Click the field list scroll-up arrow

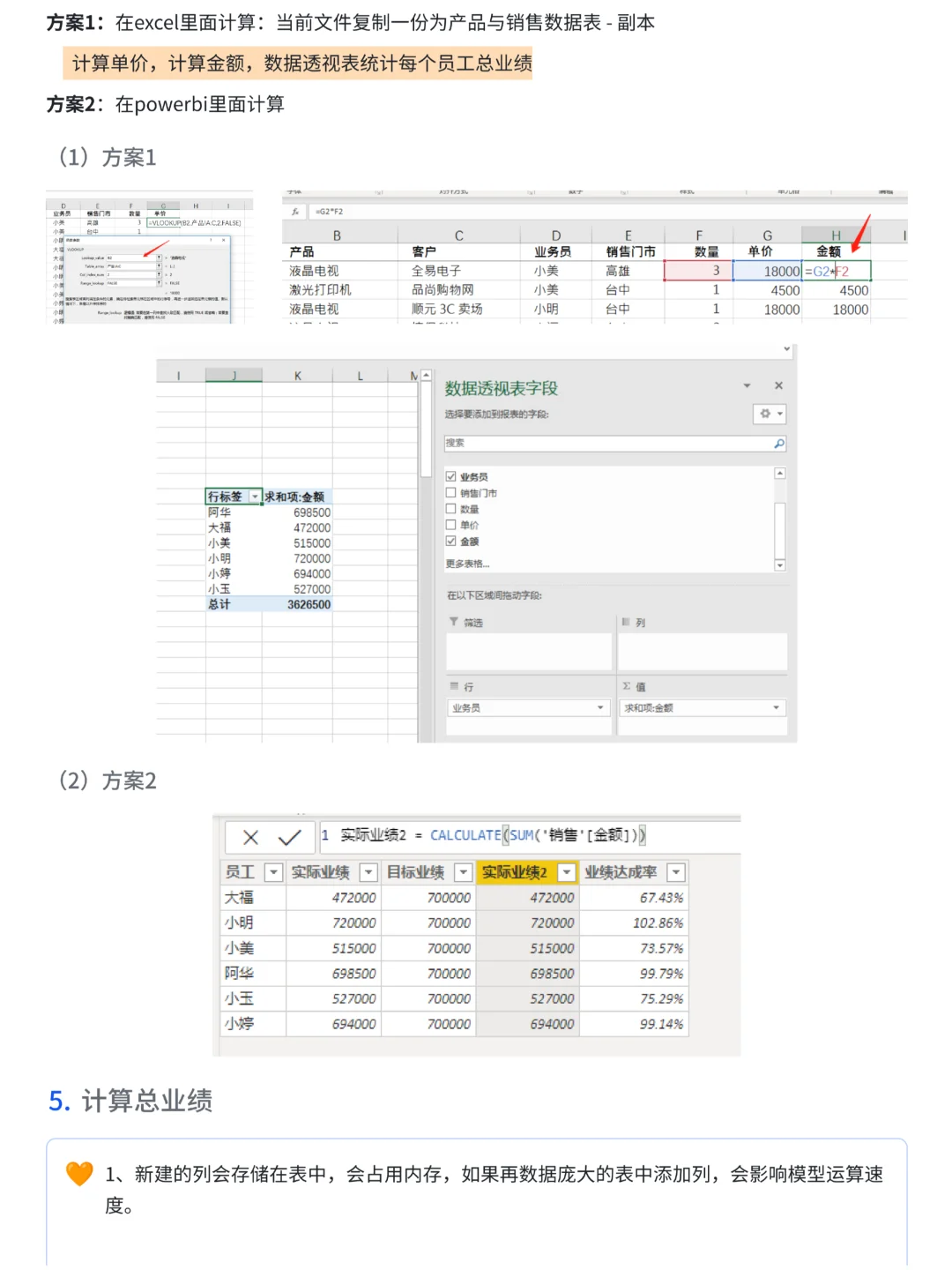coord(779,474)
